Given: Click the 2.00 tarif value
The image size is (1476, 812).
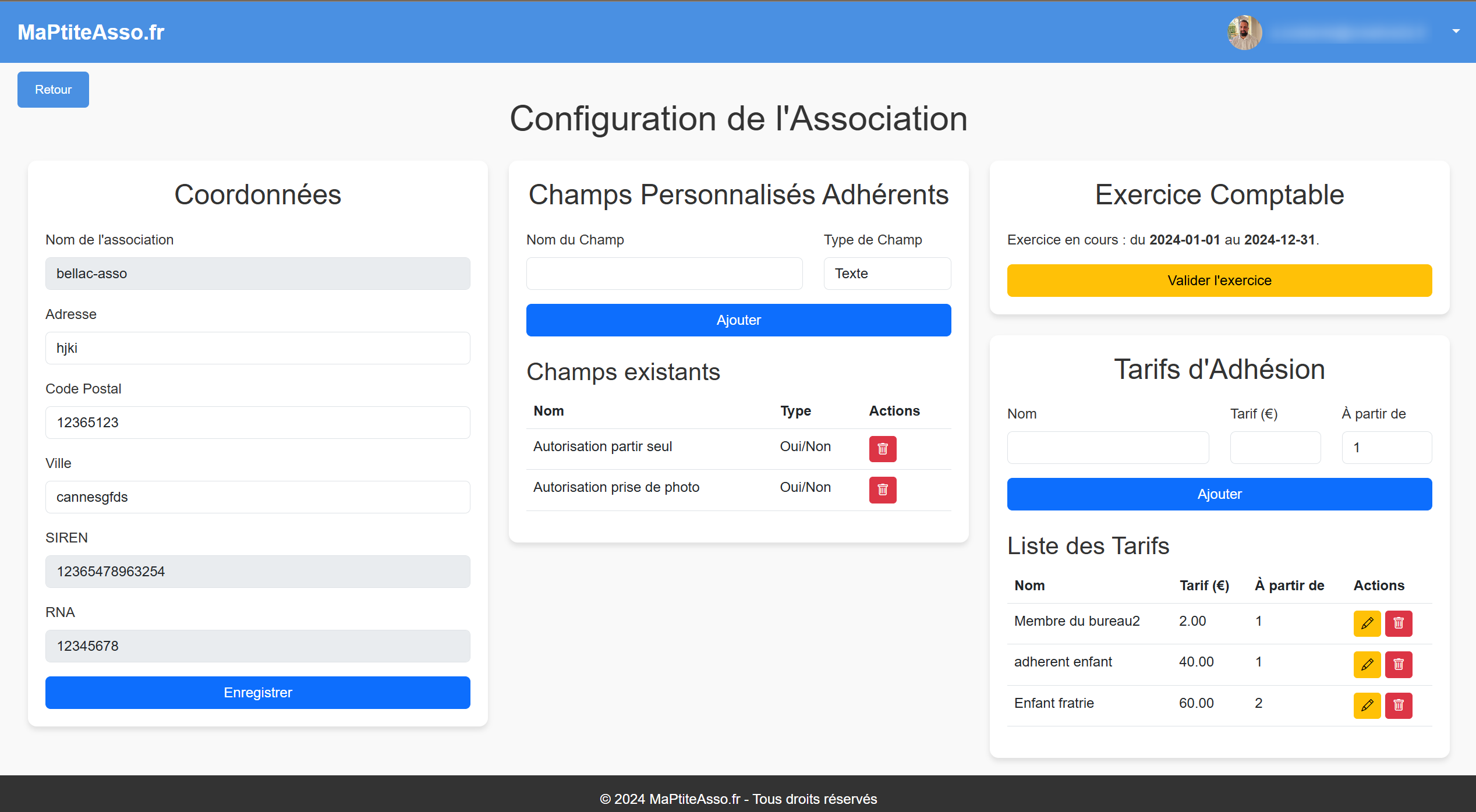Looking at the screenshot, I should [x=1192, y=621].
